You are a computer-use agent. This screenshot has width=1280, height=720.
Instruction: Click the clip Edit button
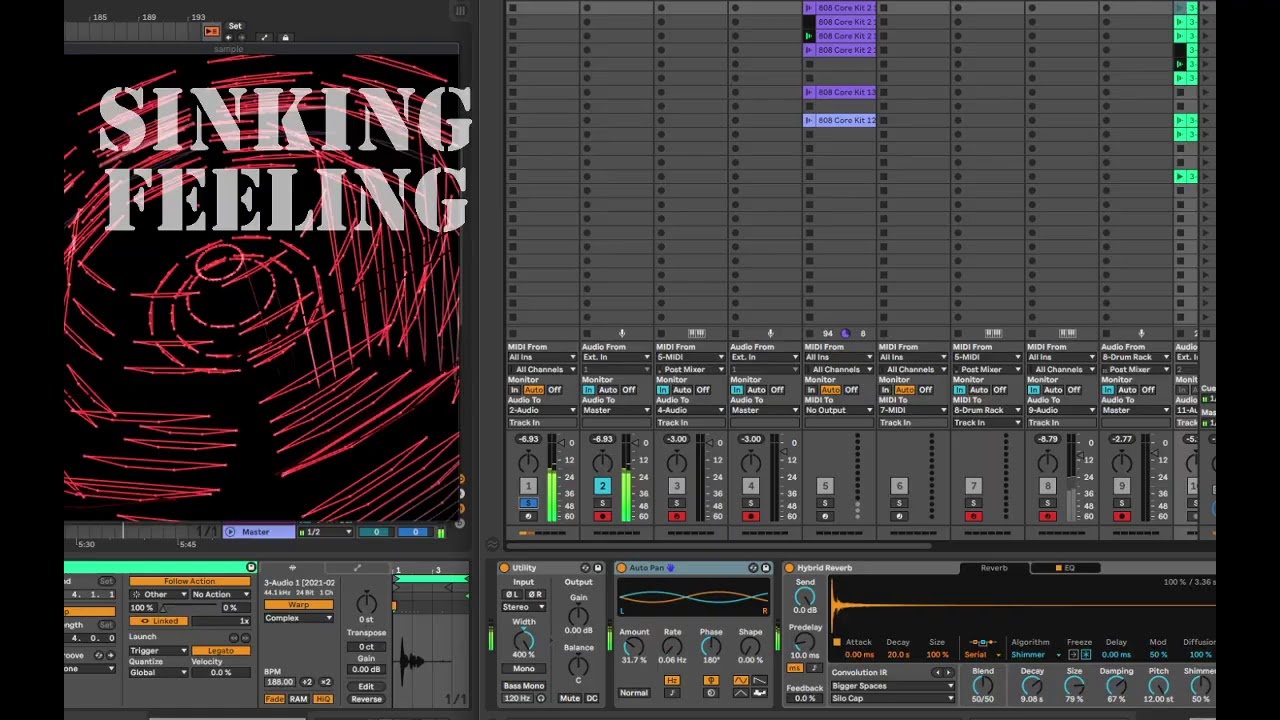point(366,686)
